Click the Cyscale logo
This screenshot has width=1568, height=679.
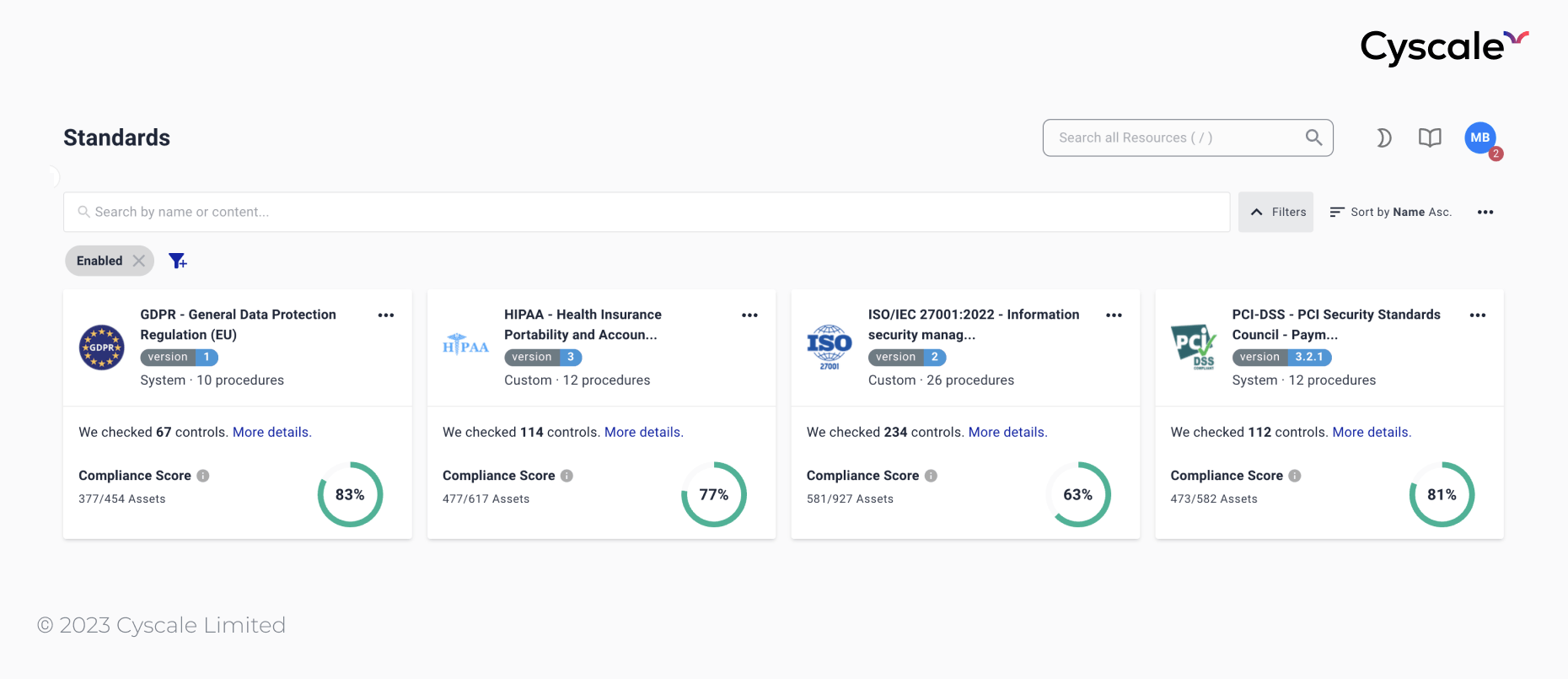coord(1444,47)
